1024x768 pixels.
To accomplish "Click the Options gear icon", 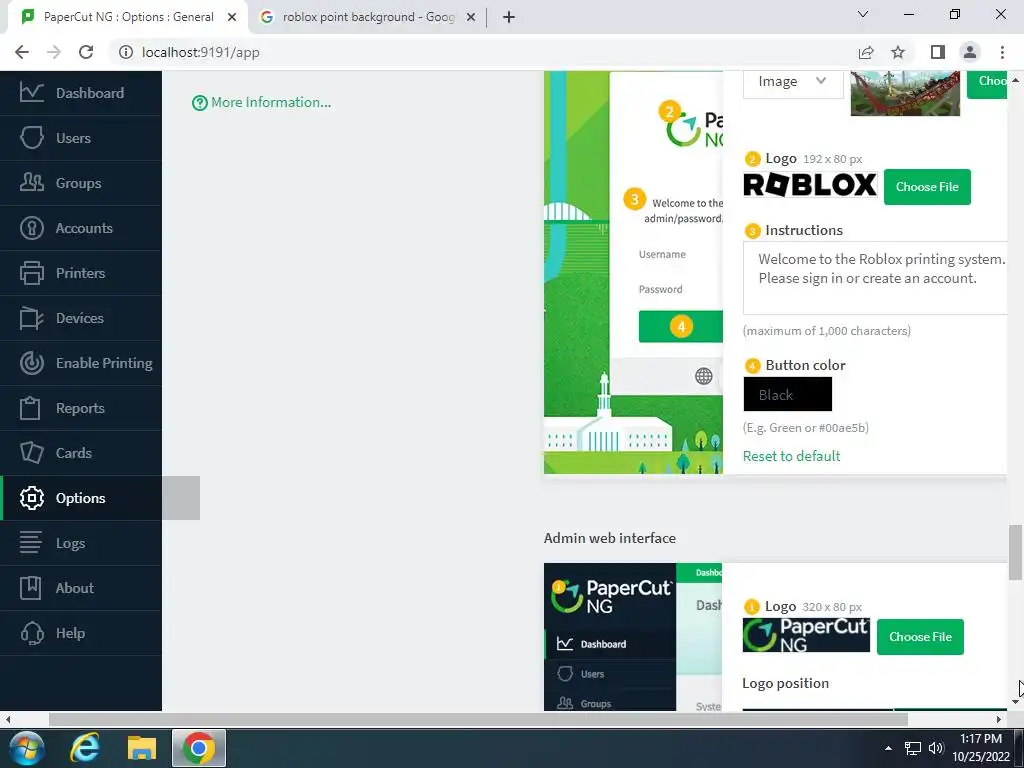I will pos(31,498).
